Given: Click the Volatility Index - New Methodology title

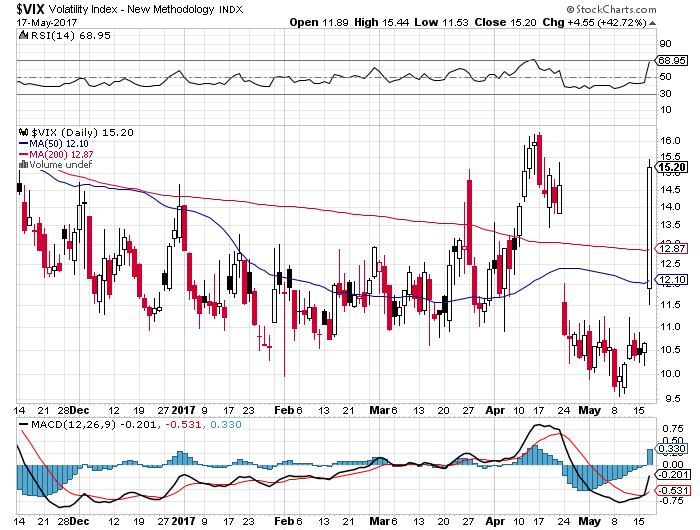Looking at the screenshot, I should [x=131, y=9].
